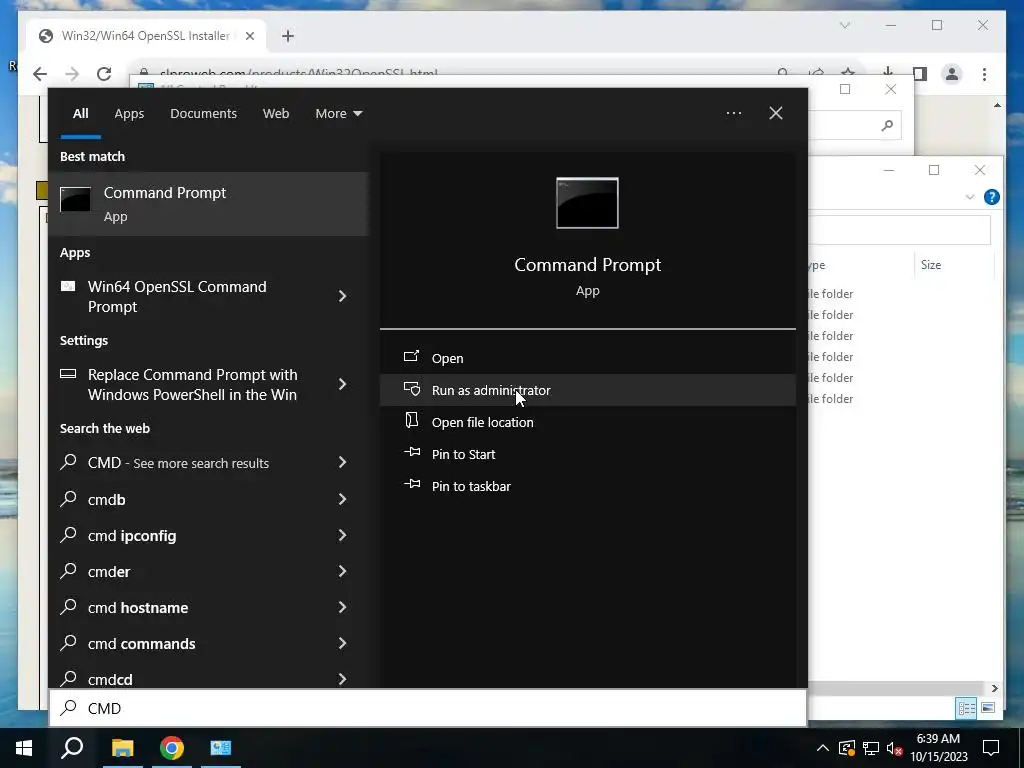The width and height of the screenshot is (1024, 768).
Task: Open CMD see more search results
Action: click(178, 463)
